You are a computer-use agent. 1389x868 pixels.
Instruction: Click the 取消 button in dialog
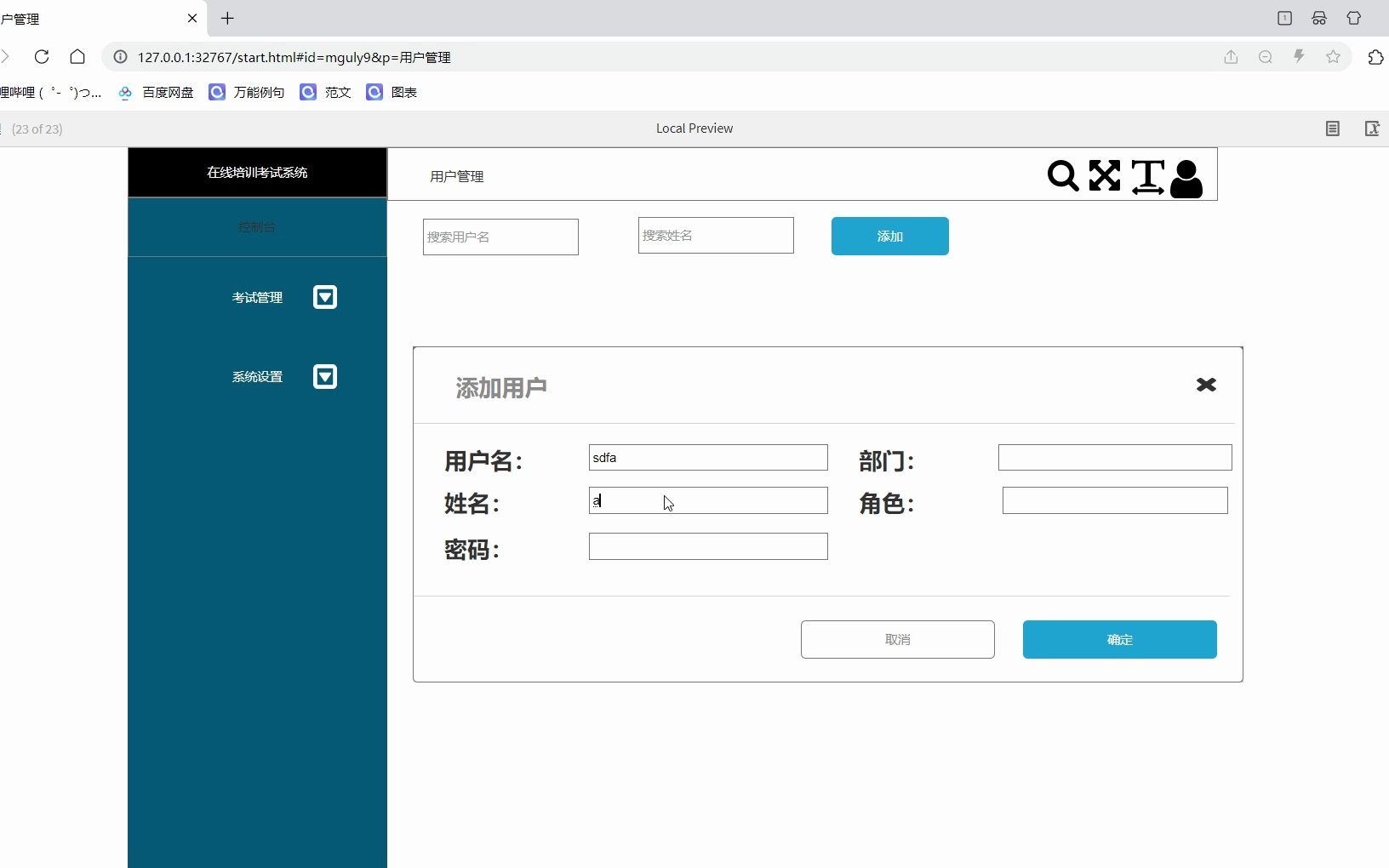coord(898,639)
